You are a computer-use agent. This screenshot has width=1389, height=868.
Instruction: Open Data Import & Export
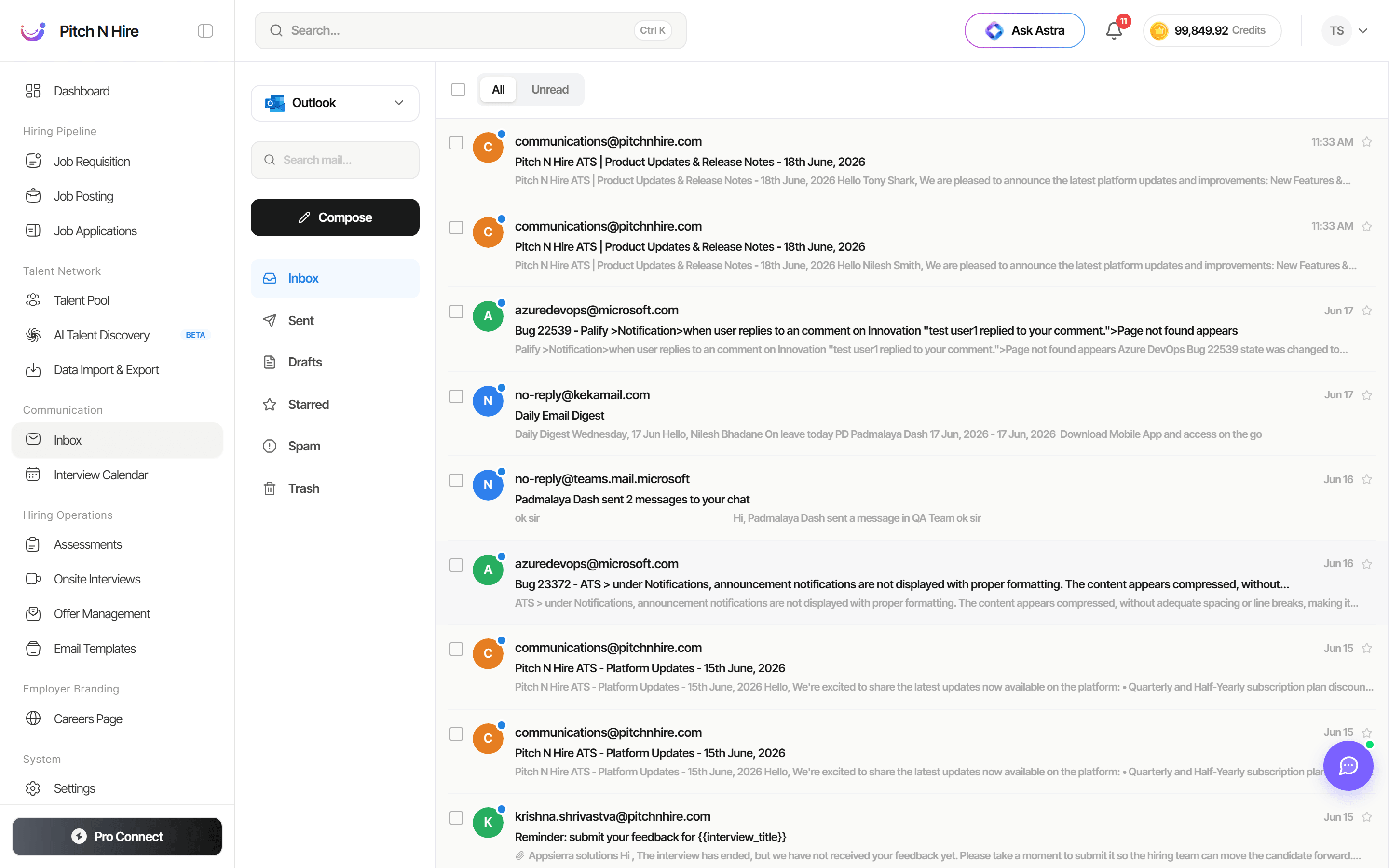pos(117,370)
